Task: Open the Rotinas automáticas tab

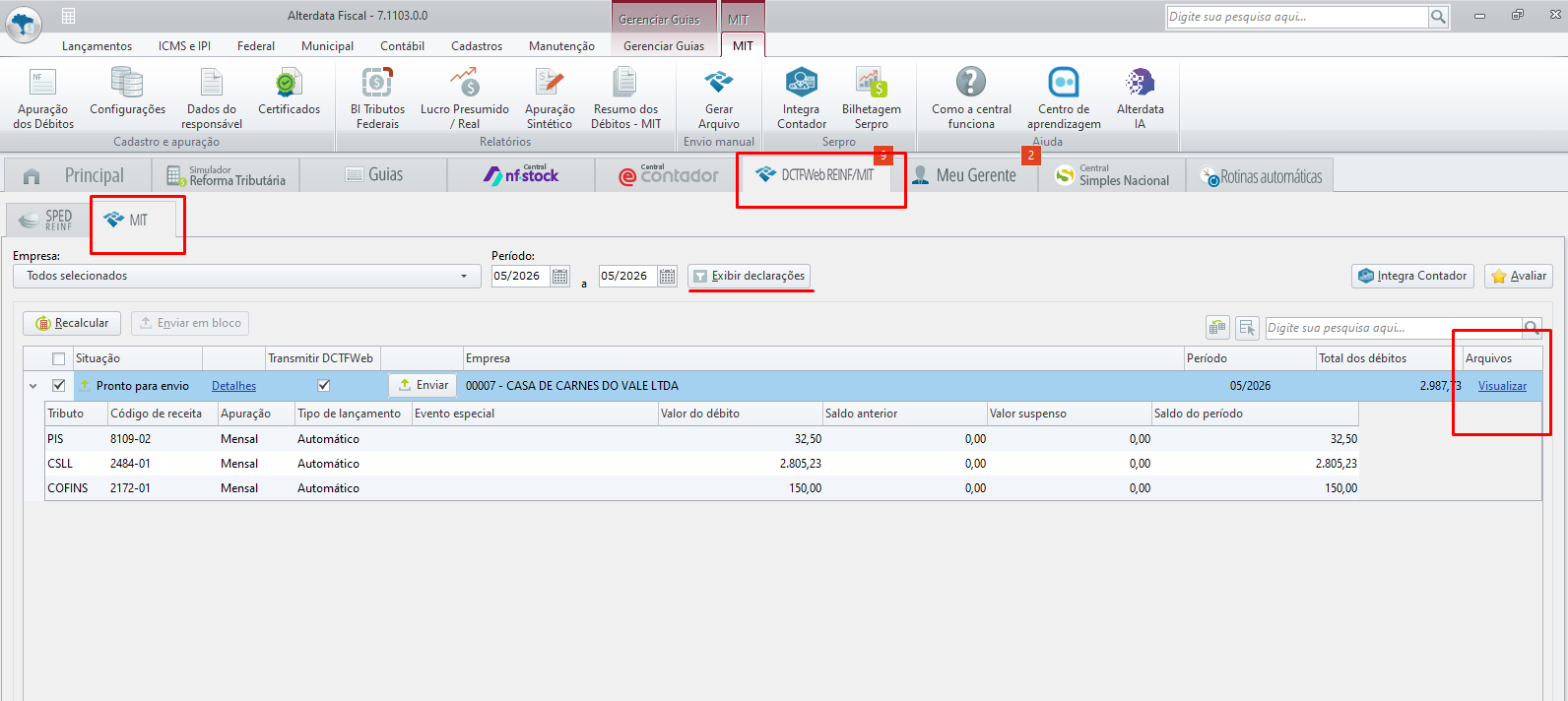Action: 1261,176
